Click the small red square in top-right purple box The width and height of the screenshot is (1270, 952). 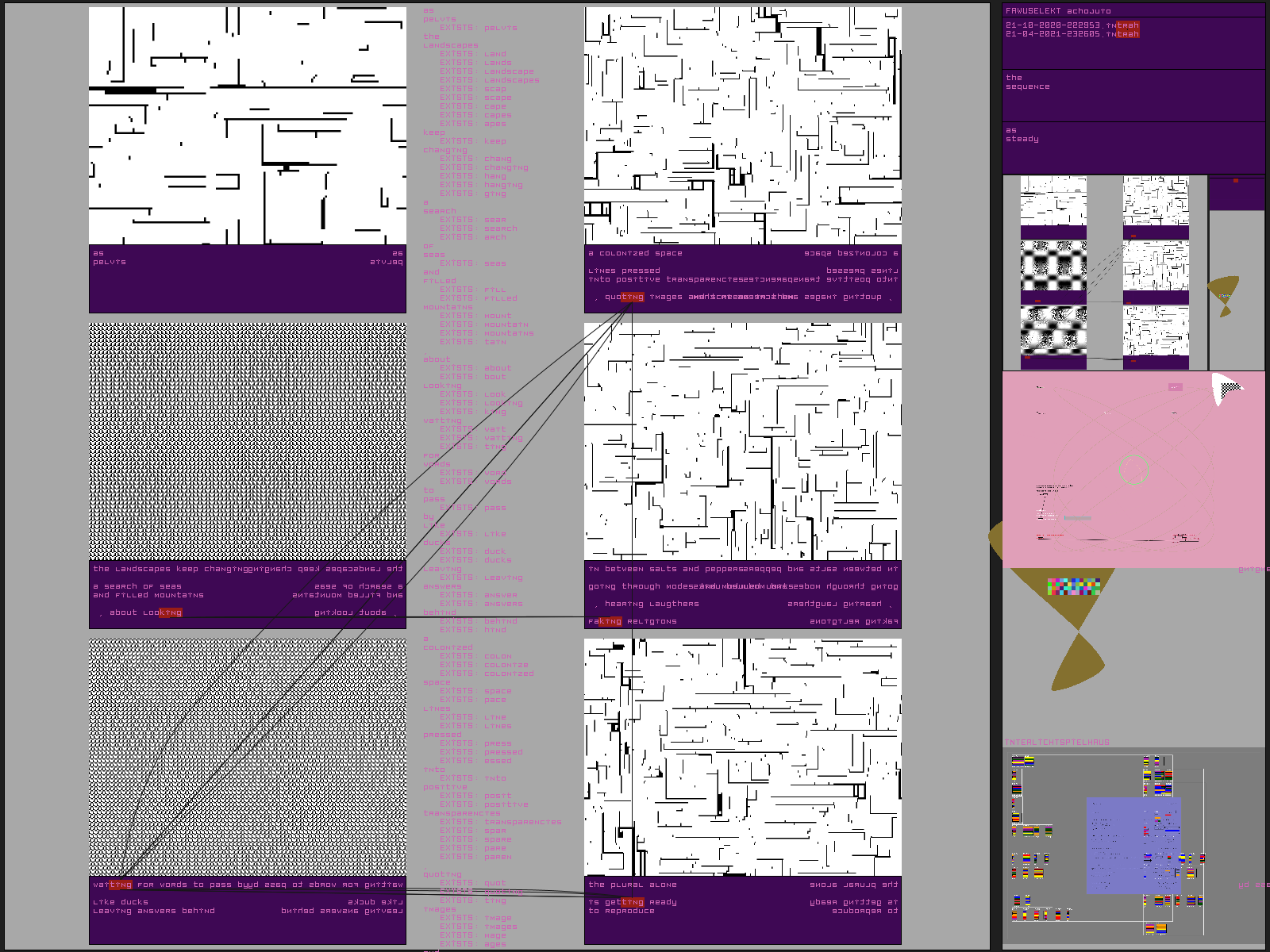[1235, 181]
